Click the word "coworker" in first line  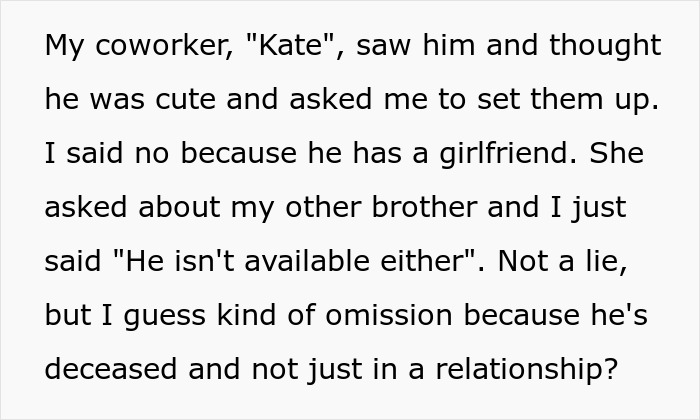coord(164,45)
